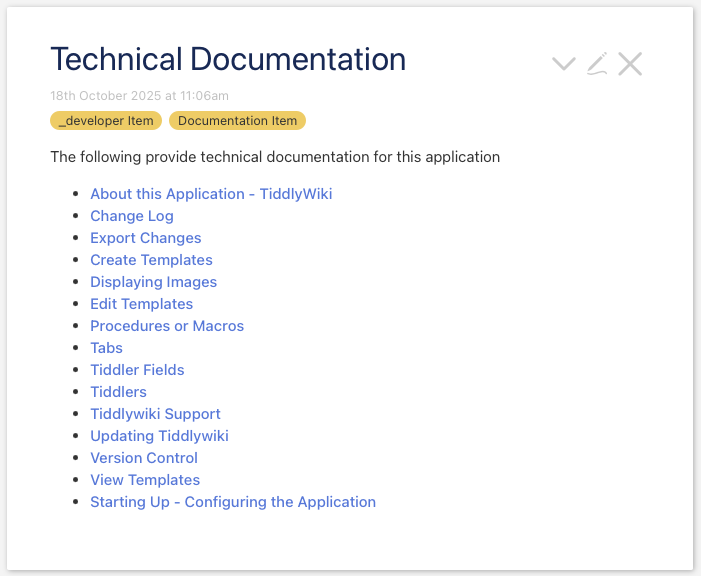Open Starting Up - Configuring the Application
The width and height of the screenshot is (701, 576).
233,502
